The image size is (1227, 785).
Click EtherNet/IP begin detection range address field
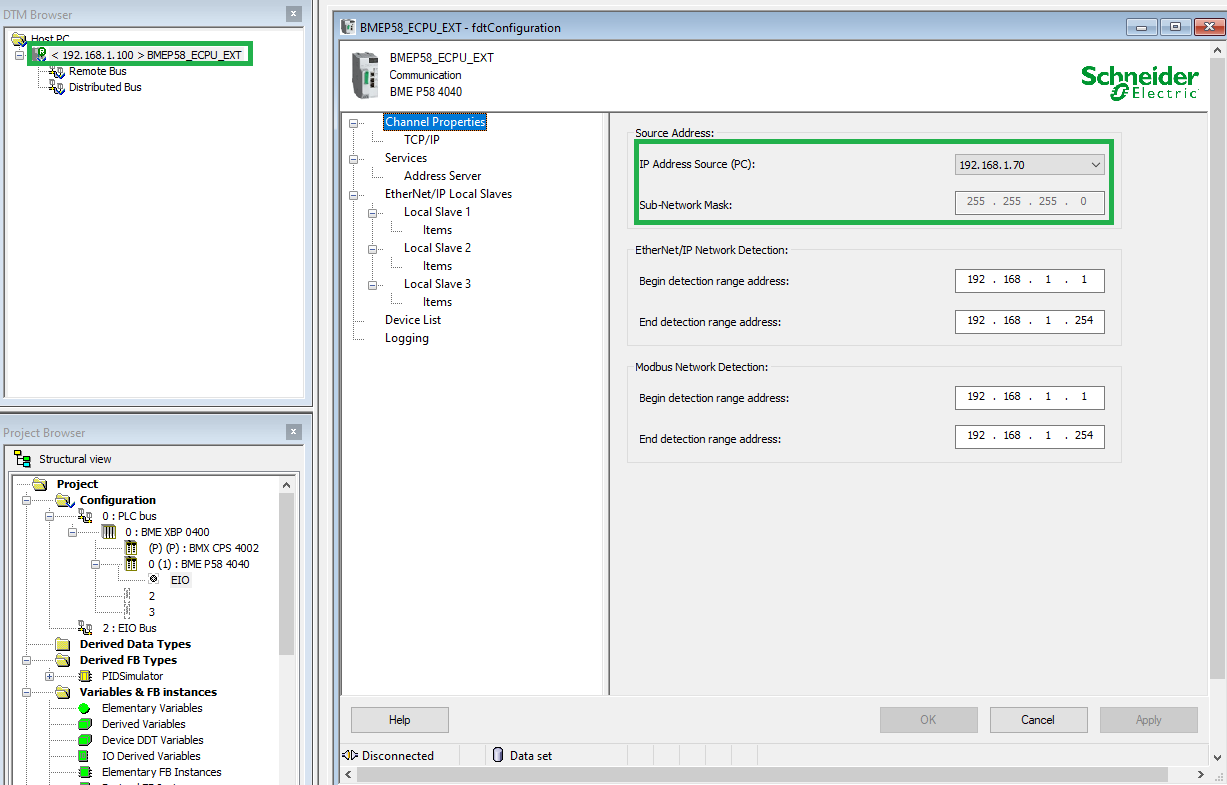[x=1029, y=280]
